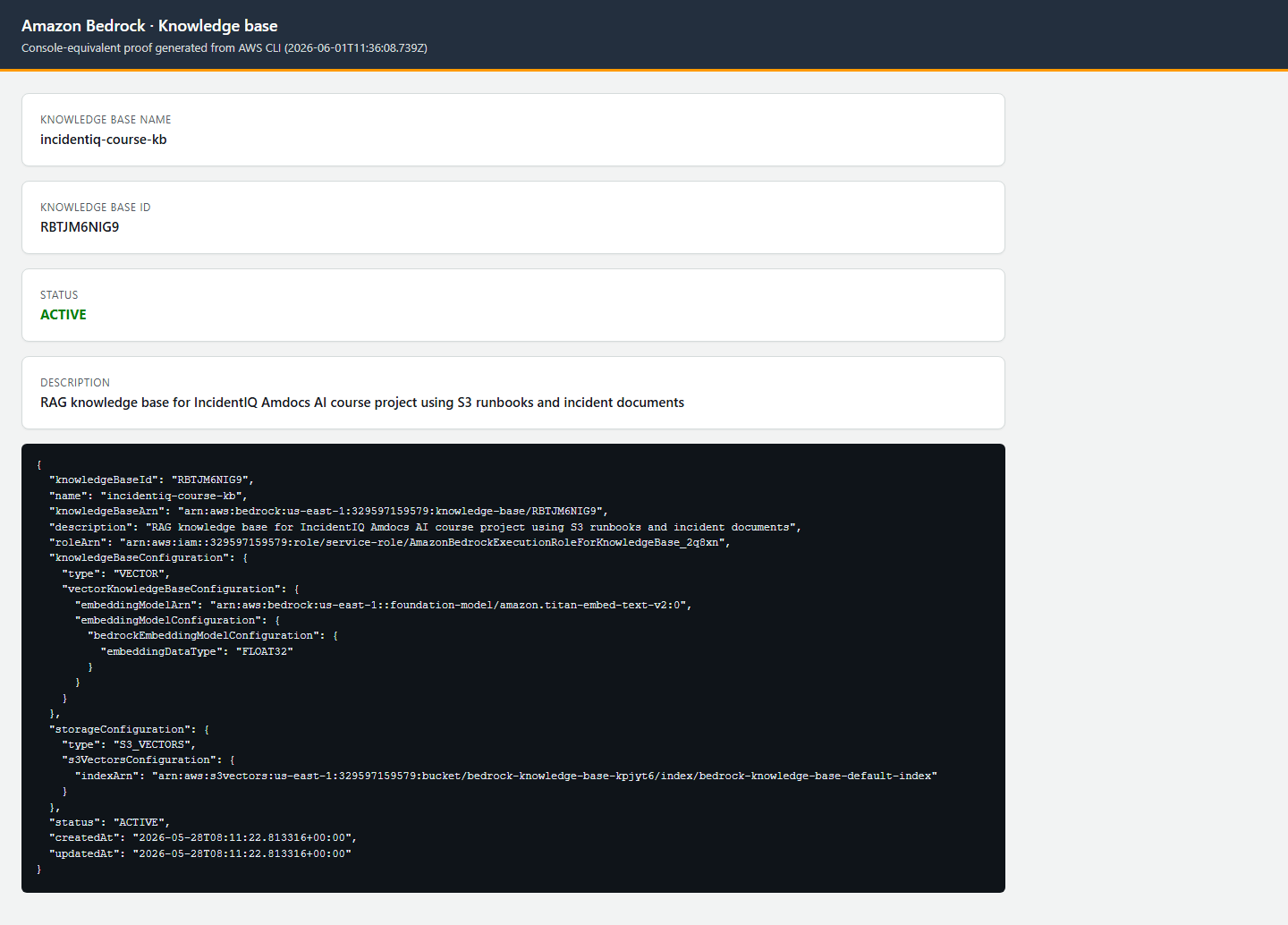Click the knowledgeBaseArn line in JSON
This screenshot has width=1288, height=925.
coord(328,512)
